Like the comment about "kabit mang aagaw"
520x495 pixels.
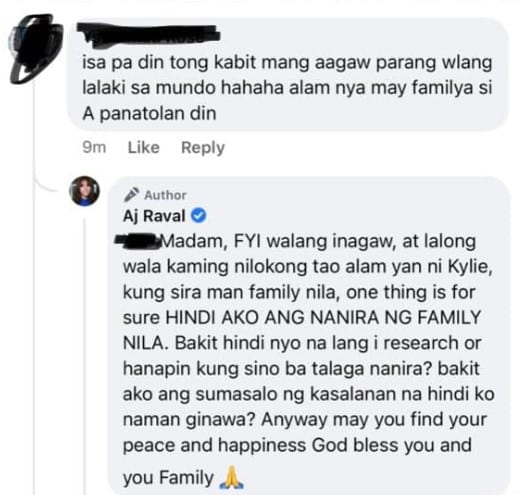(144, 147)
